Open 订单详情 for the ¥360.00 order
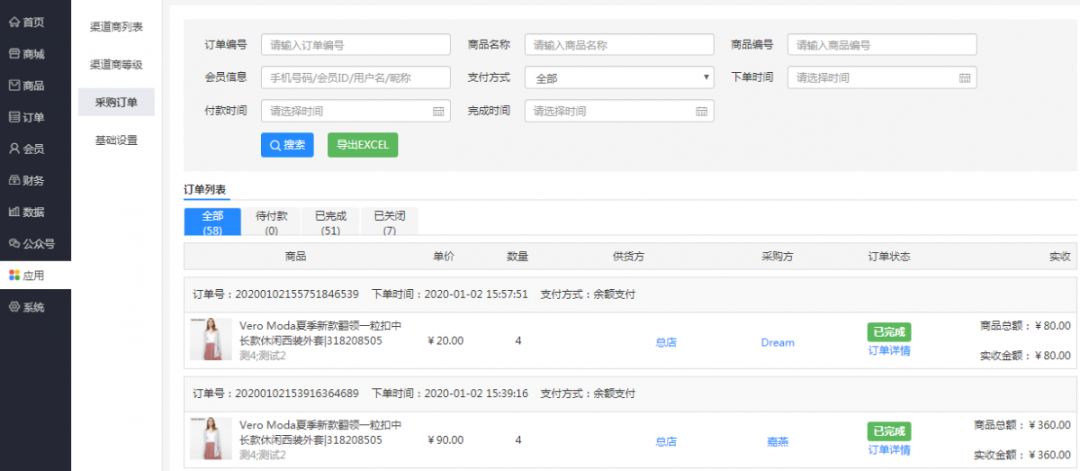This screenshot has width=1080, height=471. [889, 450]
